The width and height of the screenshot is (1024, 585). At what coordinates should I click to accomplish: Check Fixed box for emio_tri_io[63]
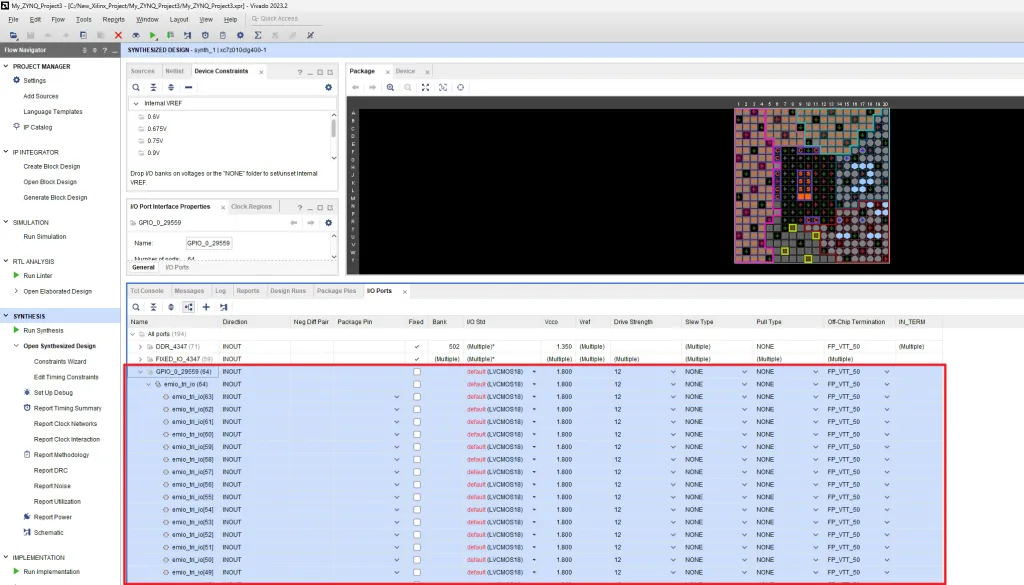pos(417,397)
